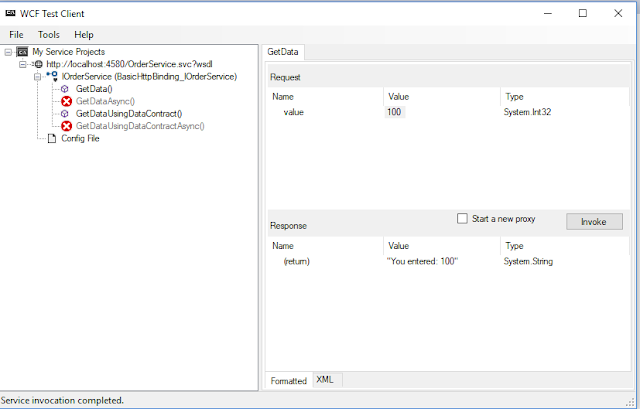
Task: Click the response name (return) cell
Action: click(296, 261)
